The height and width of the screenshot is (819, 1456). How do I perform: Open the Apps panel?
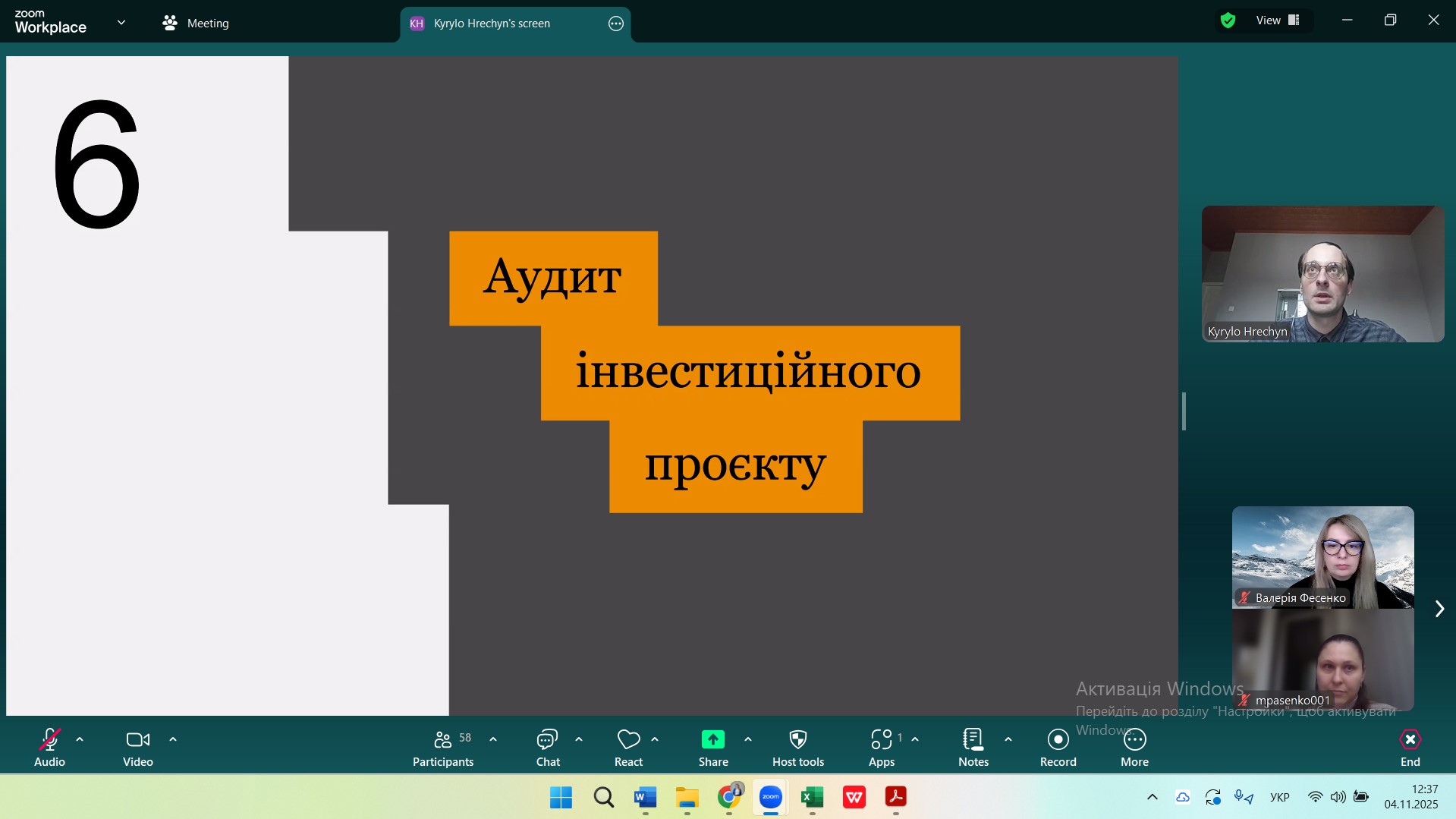(x=881, y=748)
